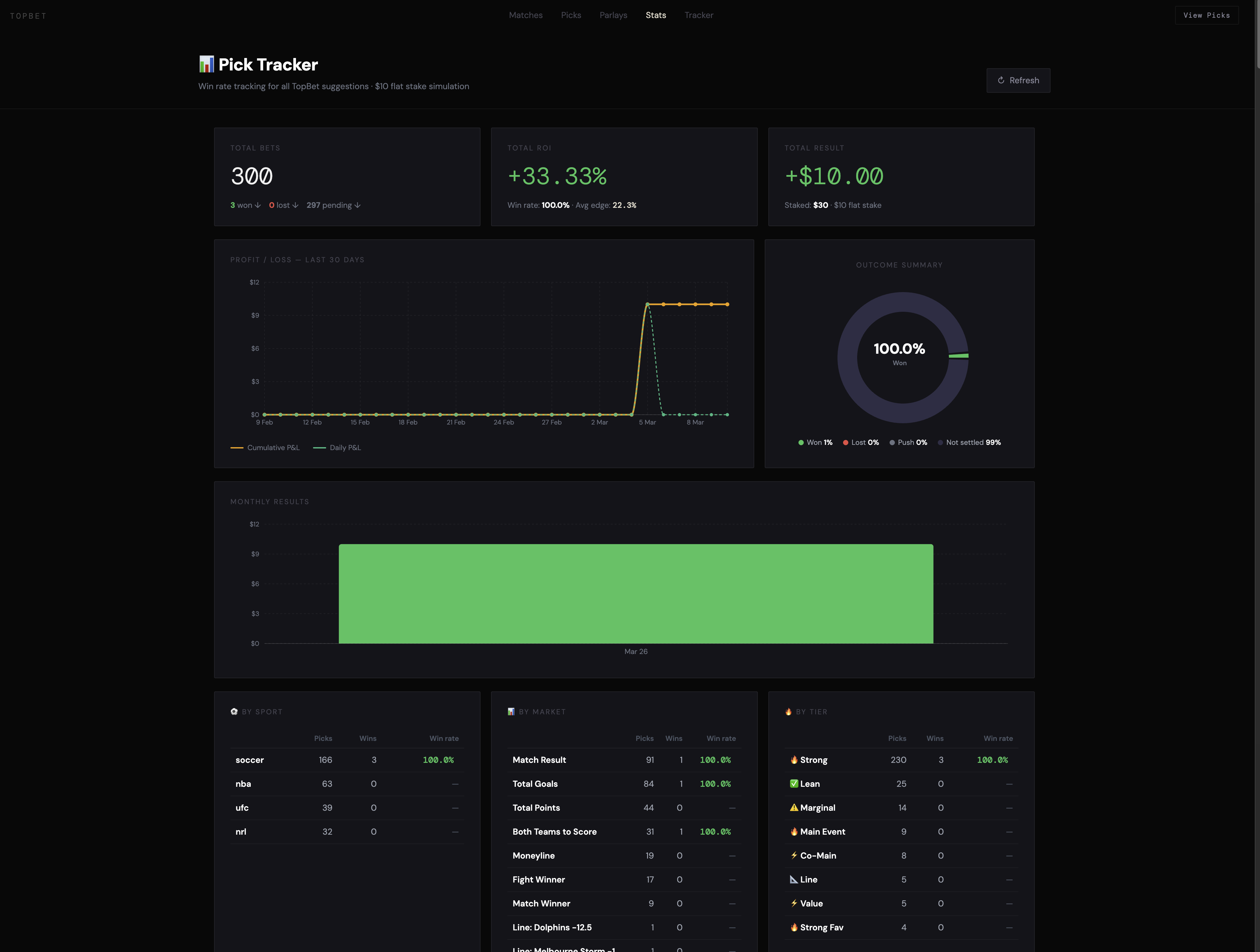Click the chart icon on BY MARKET header
1260x952 pixels.
(511, 712)
